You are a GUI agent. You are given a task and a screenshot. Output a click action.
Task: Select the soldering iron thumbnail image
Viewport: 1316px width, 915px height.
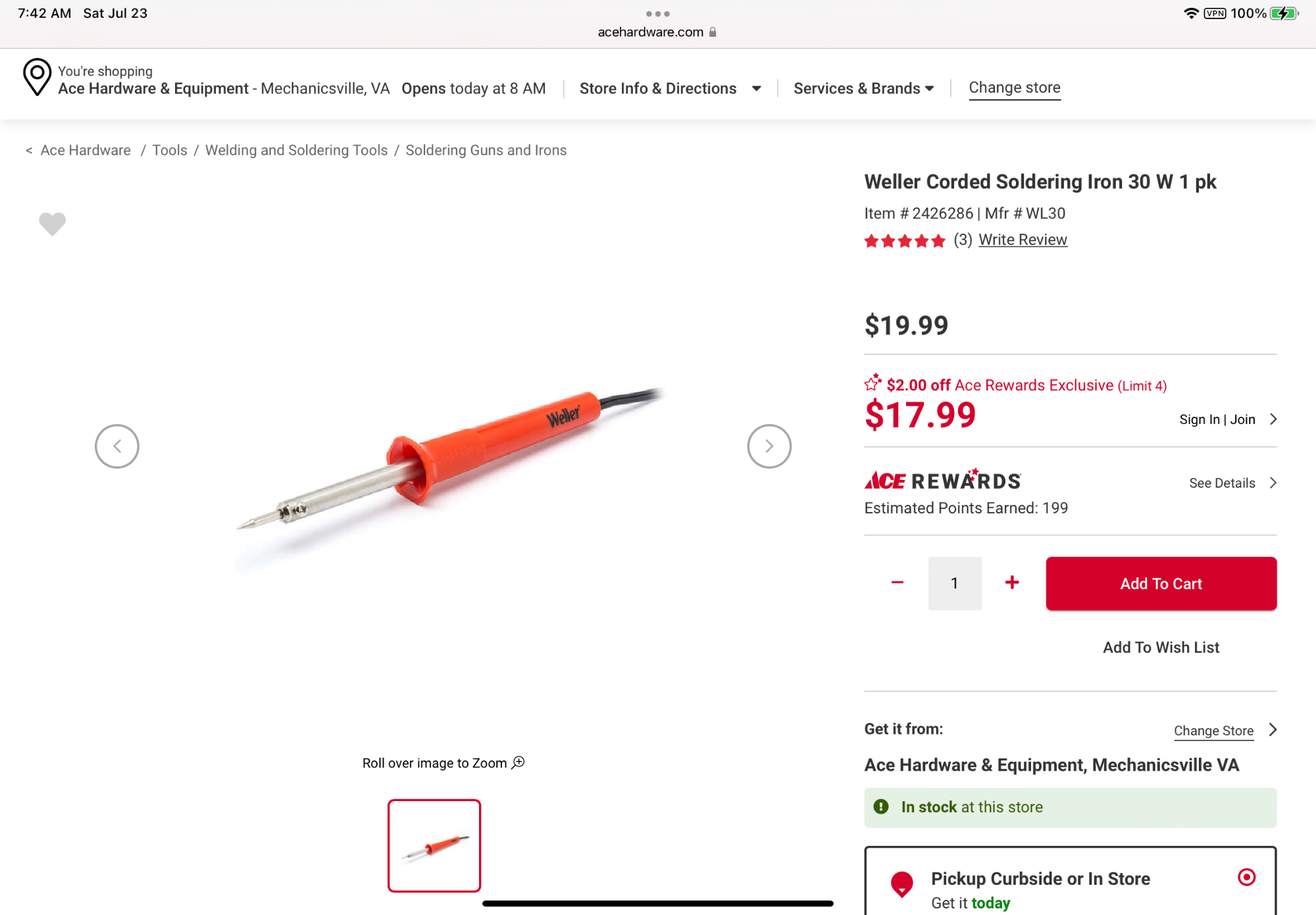pyautogui.click(x=434, y=845)
